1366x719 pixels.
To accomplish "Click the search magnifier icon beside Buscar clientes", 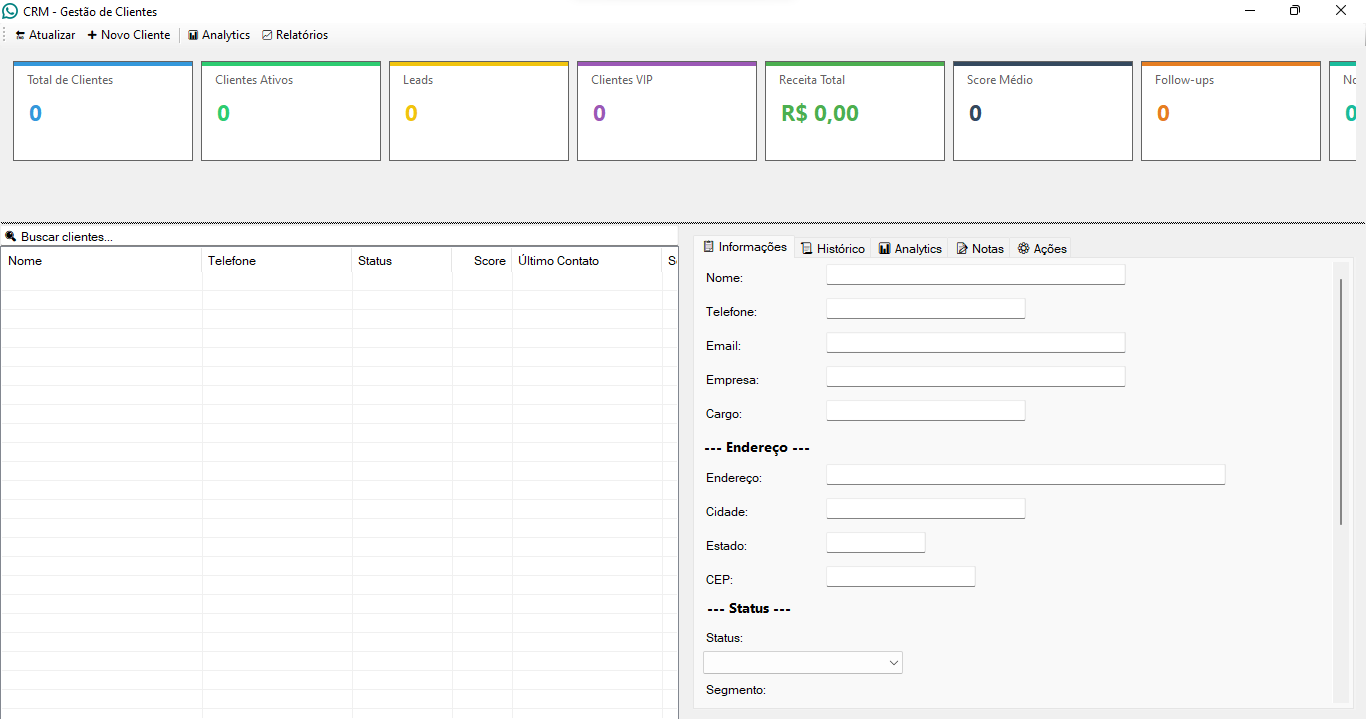I will 10,237.
